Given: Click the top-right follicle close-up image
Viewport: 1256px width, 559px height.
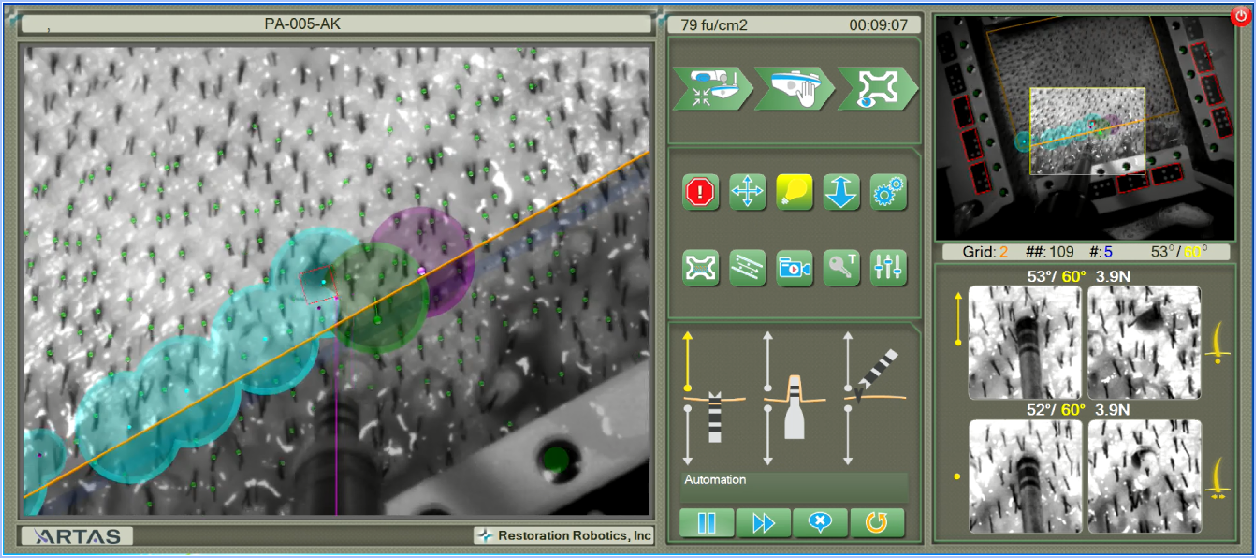Looking at the screenshot, I should pyautogui.click(x=1144, y=343).
